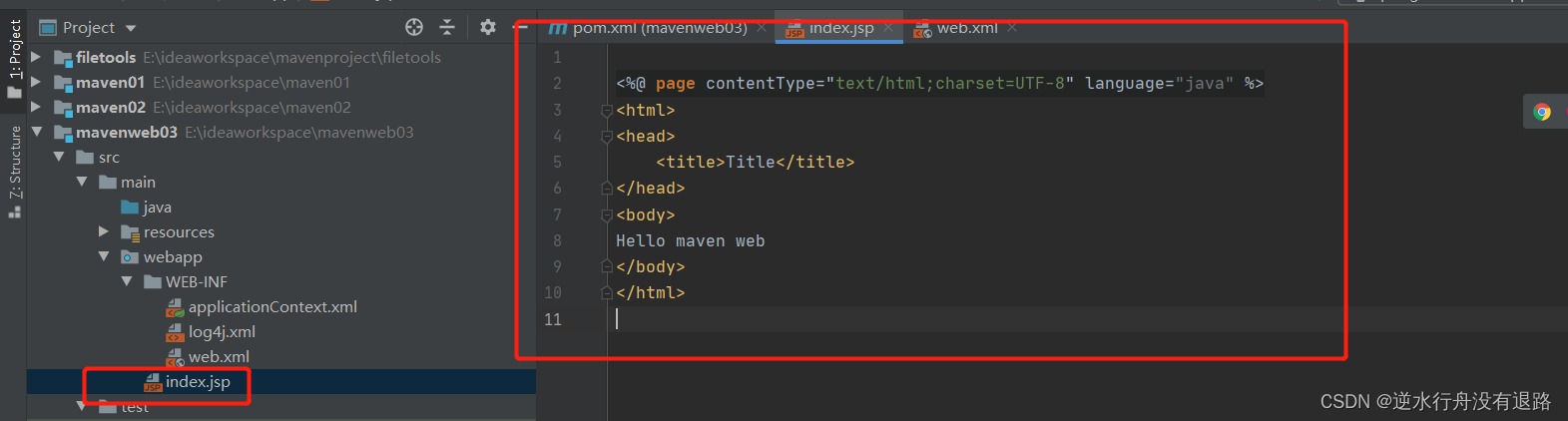Click the locate/scroll-from-source target icon
The image size is (1568, 421).
(x=414, y=27)
